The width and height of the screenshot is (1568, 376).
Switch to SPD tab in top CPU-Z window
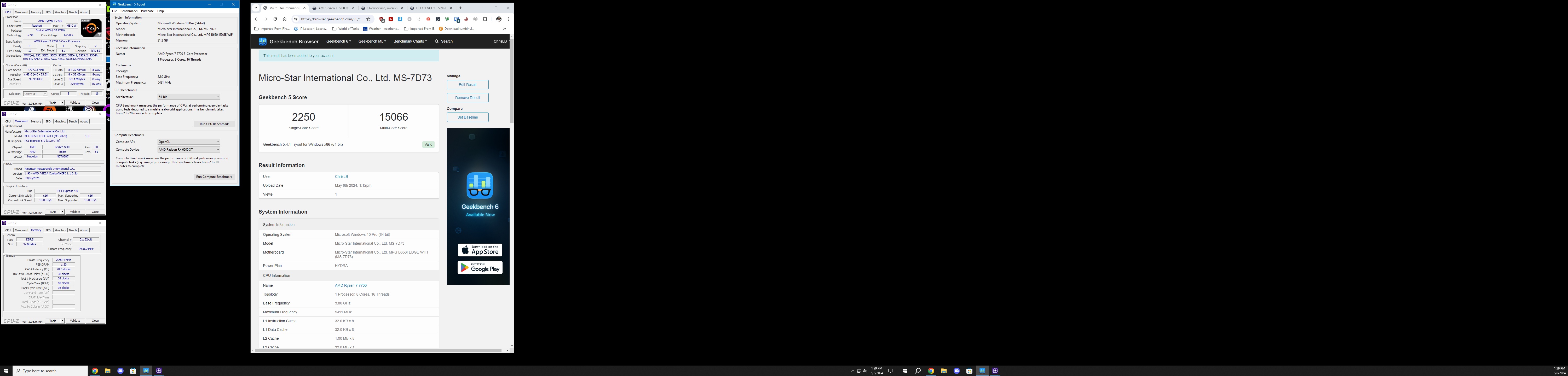(48, 12)
